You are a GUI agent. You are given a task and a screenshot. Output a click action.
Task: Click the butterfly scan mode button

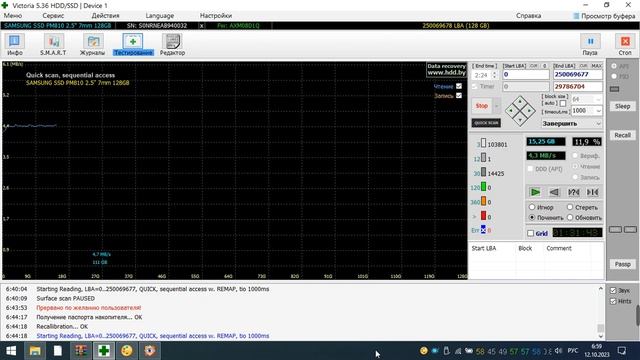click(x=592, y=192)
